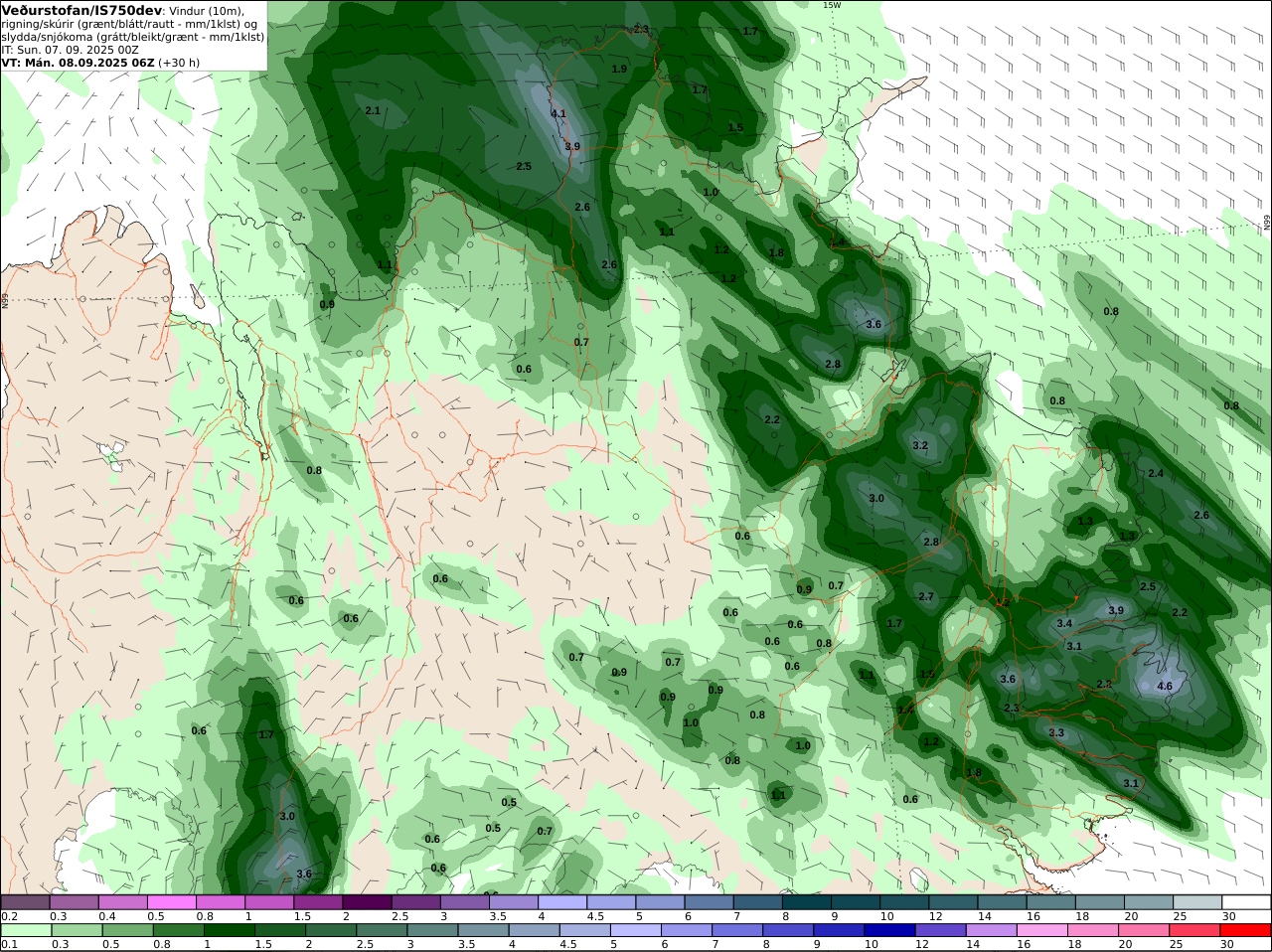Select the (+30 h) forecast offset text
Image resolution: width=1272 pixels, height=952 pixels.
coord(179,62)
